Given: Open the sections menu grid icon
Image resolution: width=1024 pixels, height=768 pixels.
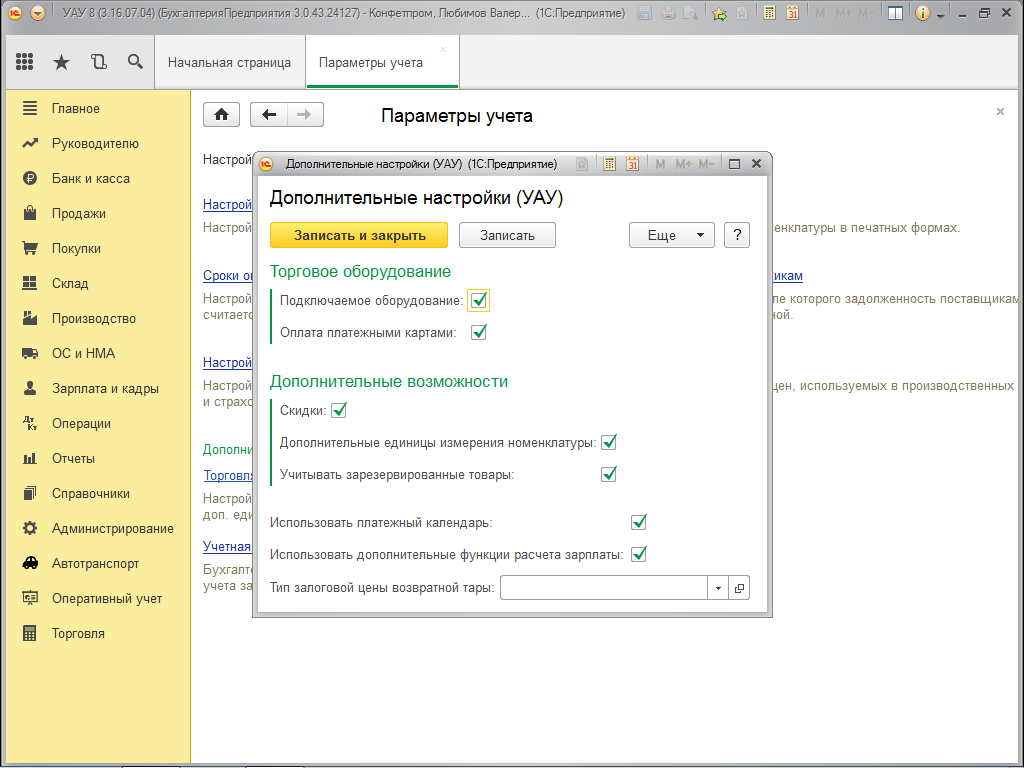Looking at the screenshot, I should click(x=25, y=62).
